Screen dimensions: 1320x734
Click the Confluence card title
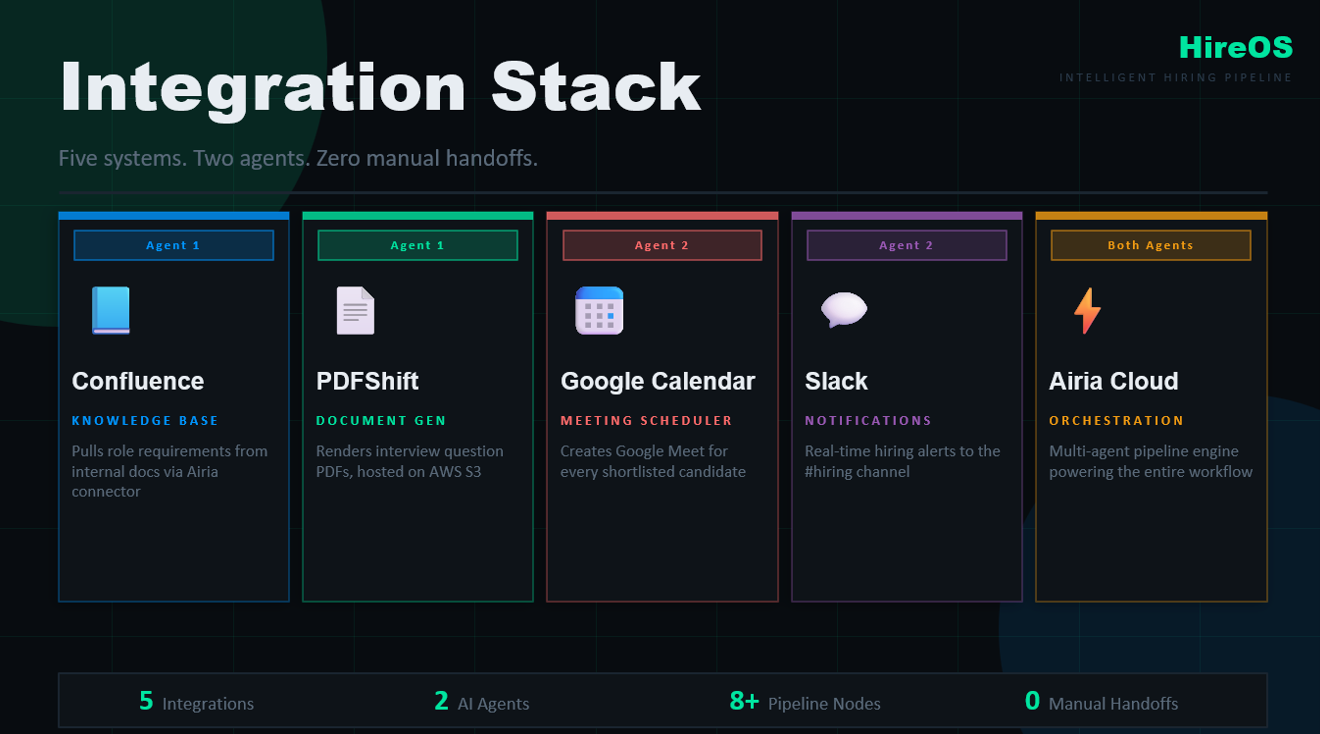point(138,381)
